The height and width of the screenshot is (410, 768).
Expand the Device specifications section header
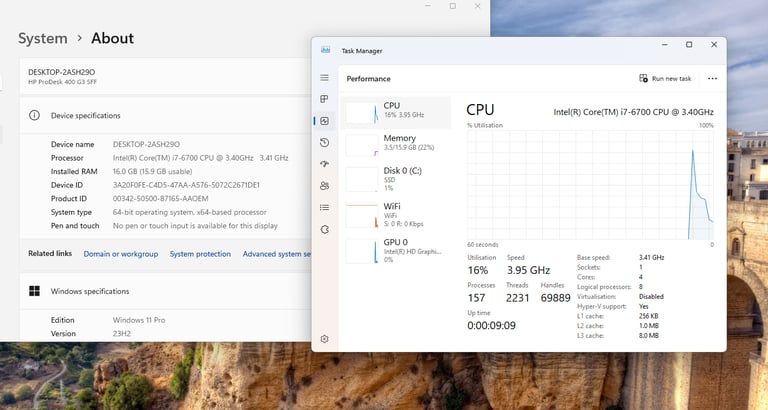click(x=166, y=116)
